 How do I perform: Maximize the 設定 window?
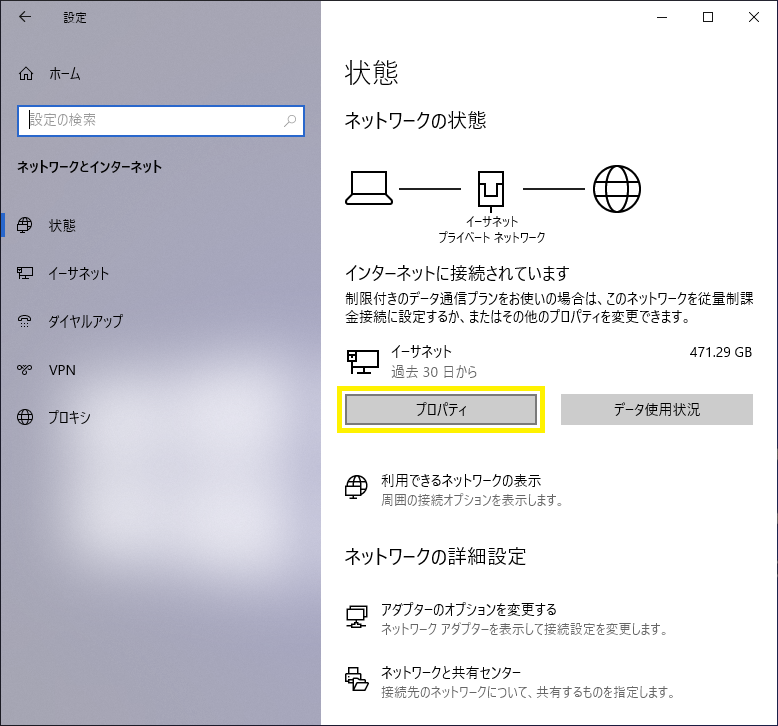[x=708, y=17]
